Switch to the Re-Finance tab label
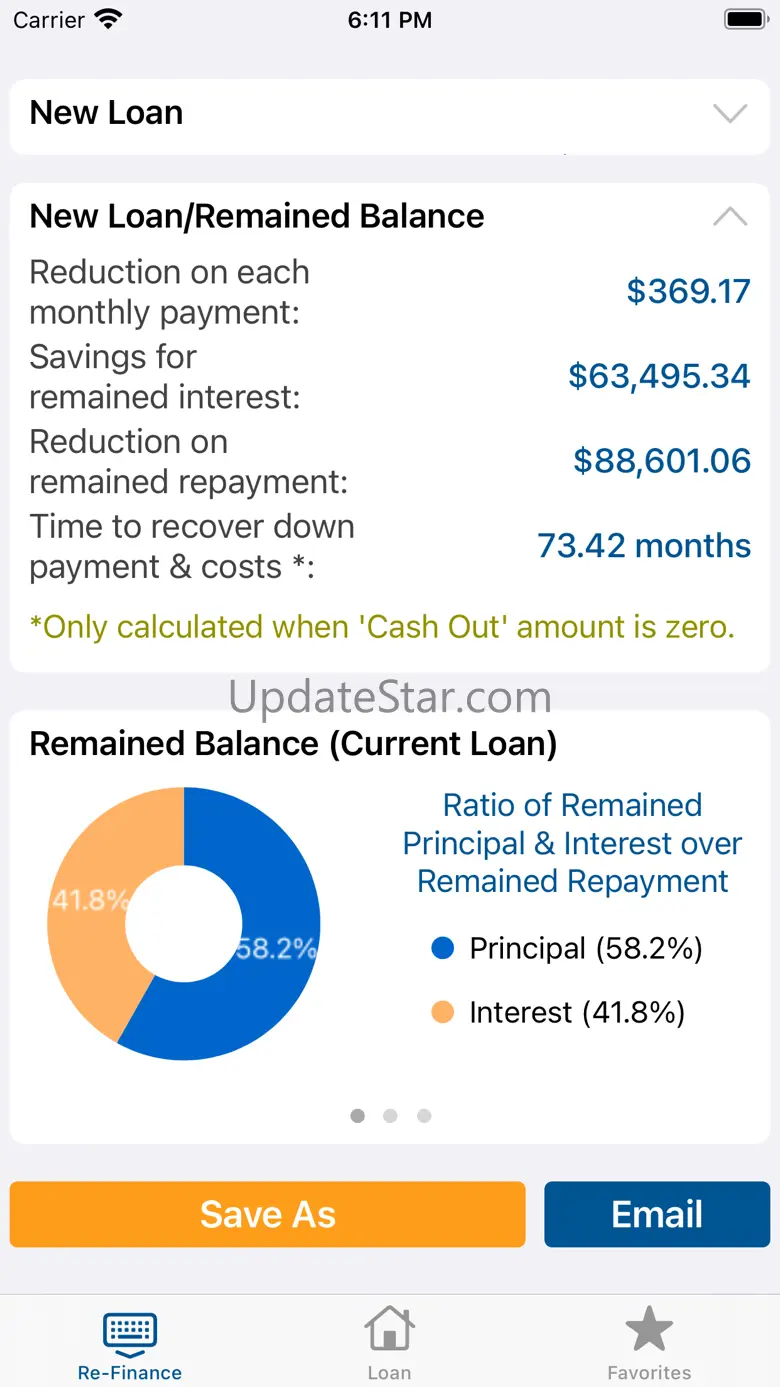780x1387 pixels. tap(130, 1373)
